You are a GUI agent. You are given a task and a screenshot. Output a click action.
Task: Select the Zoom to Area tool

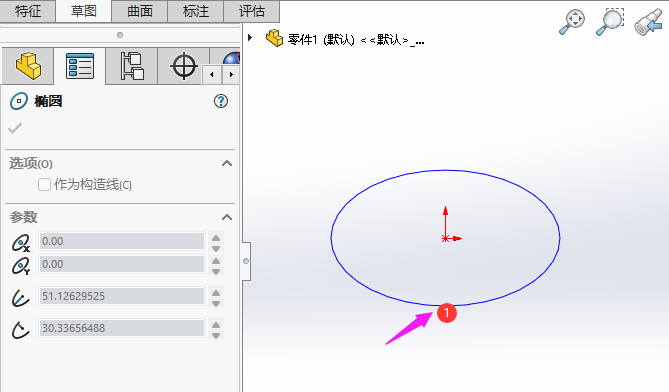coord(610,22)
